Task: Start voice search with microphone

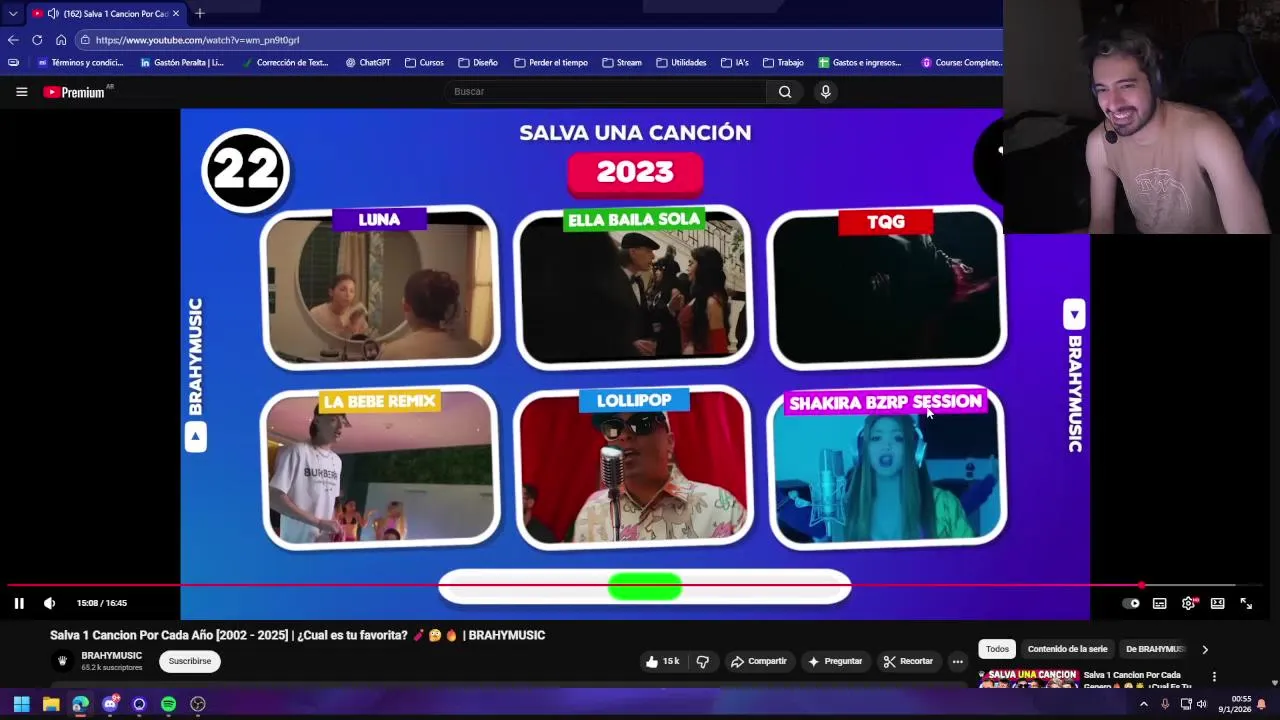Action: 825,92
